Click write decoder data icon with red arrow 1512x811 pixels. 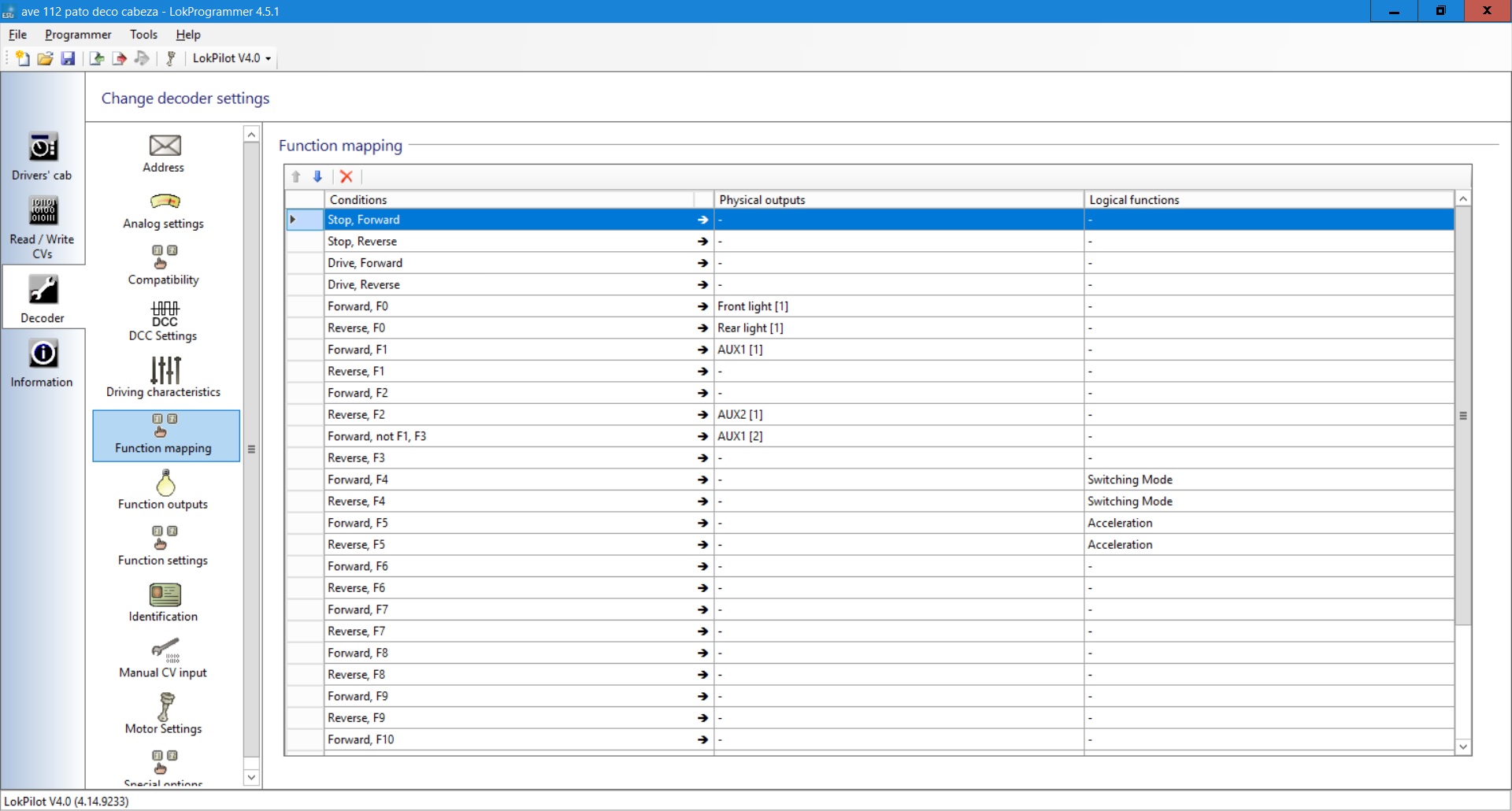point(120,58)
